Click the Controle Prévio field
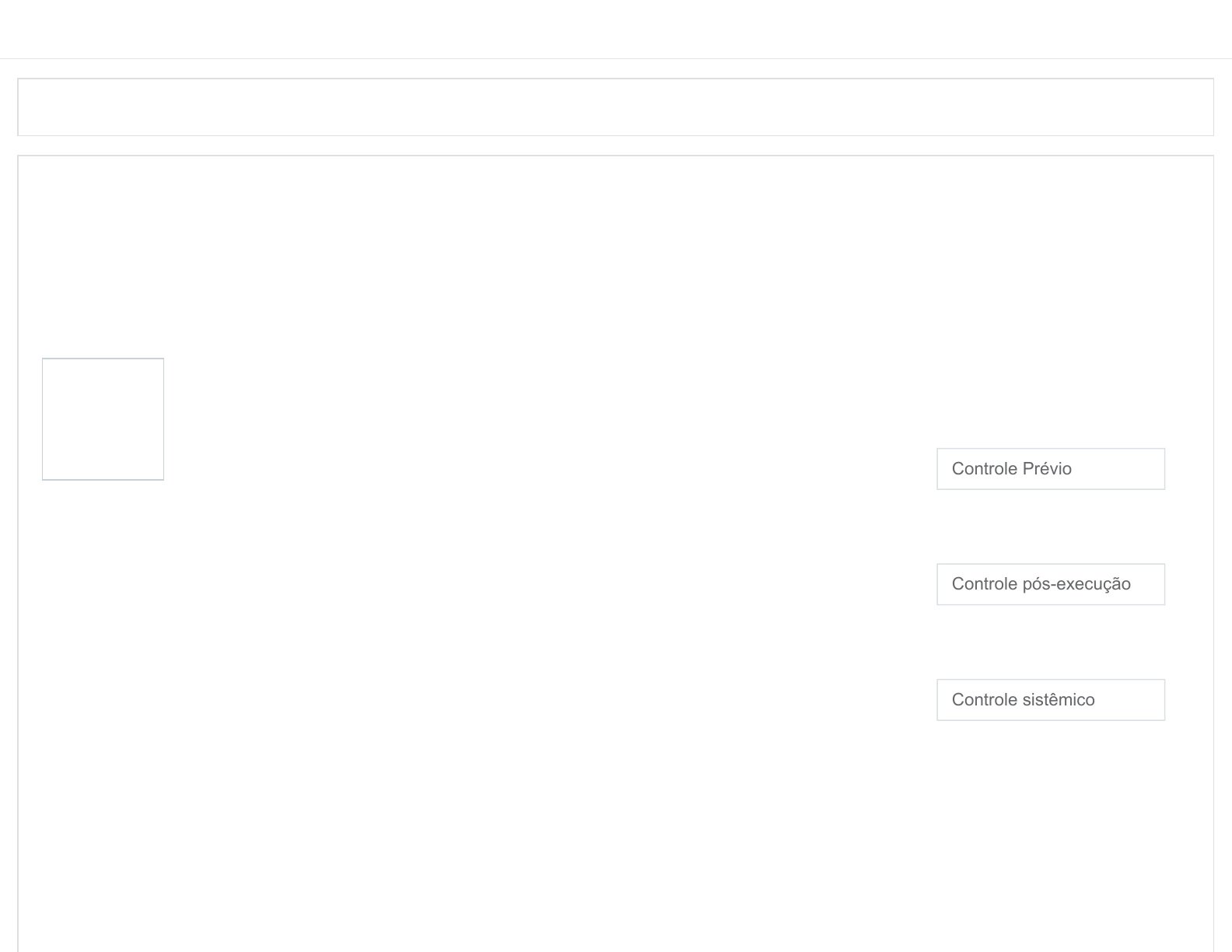The height and width of the screenshot is (952, 1232). [1050, 469]
